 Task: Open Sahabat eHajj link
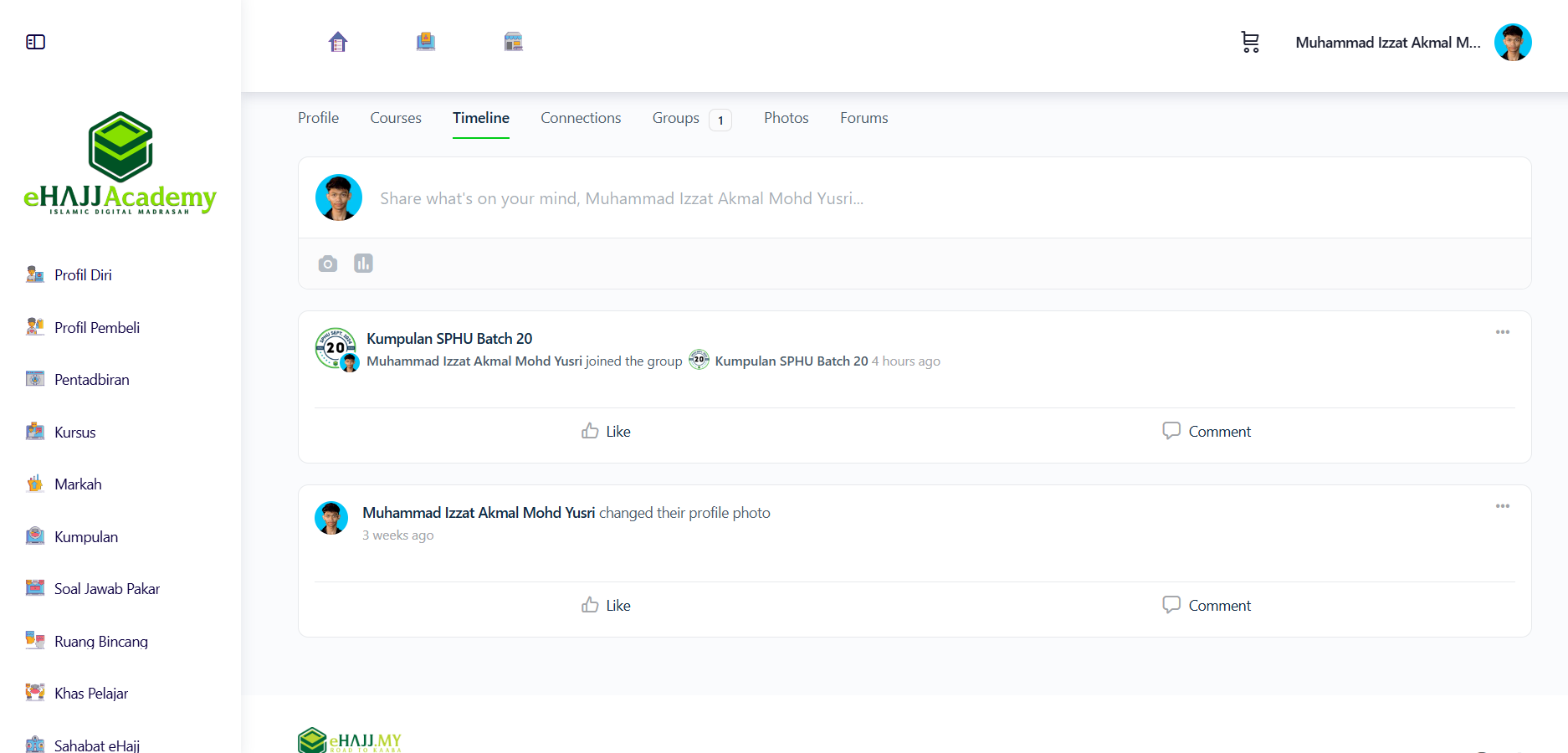click(97, 745)
